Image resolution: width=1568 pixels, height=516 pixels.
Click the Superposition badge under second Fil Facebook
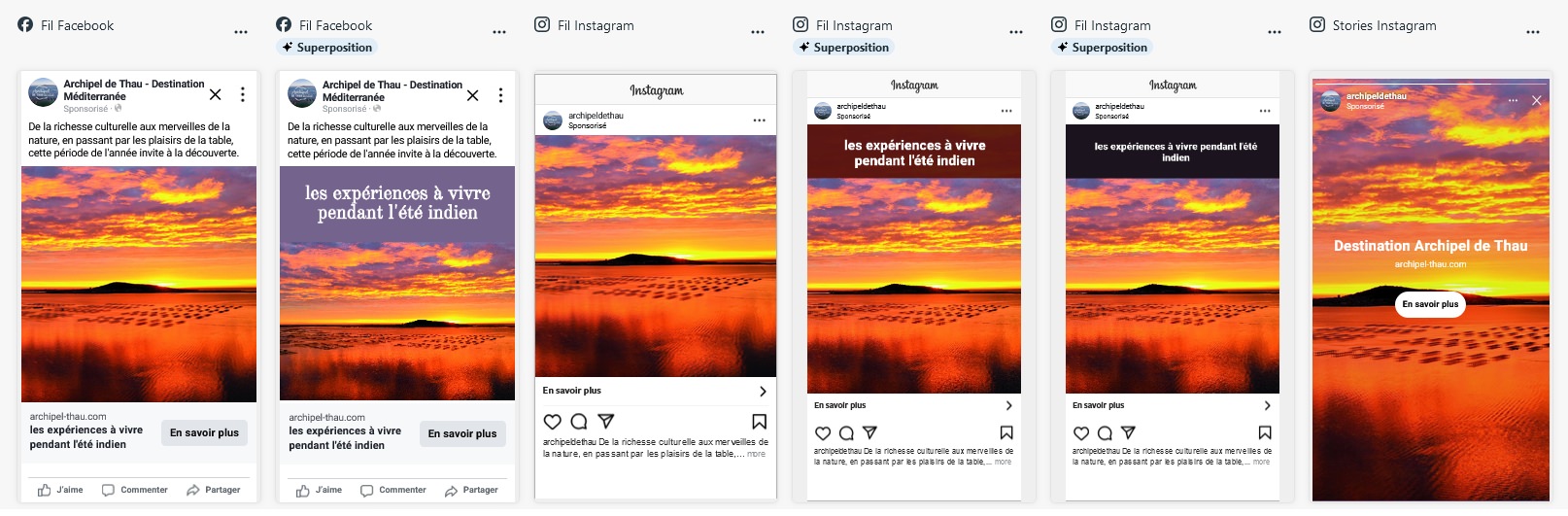(326, 48)
